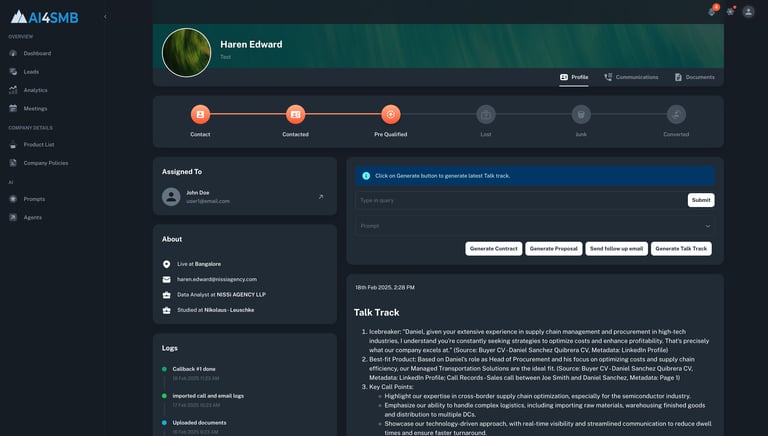The width and height of the screenshot is (768, 436).
Task: Click the Leads icon in sidebar
Action: click(x=13, y=72)
